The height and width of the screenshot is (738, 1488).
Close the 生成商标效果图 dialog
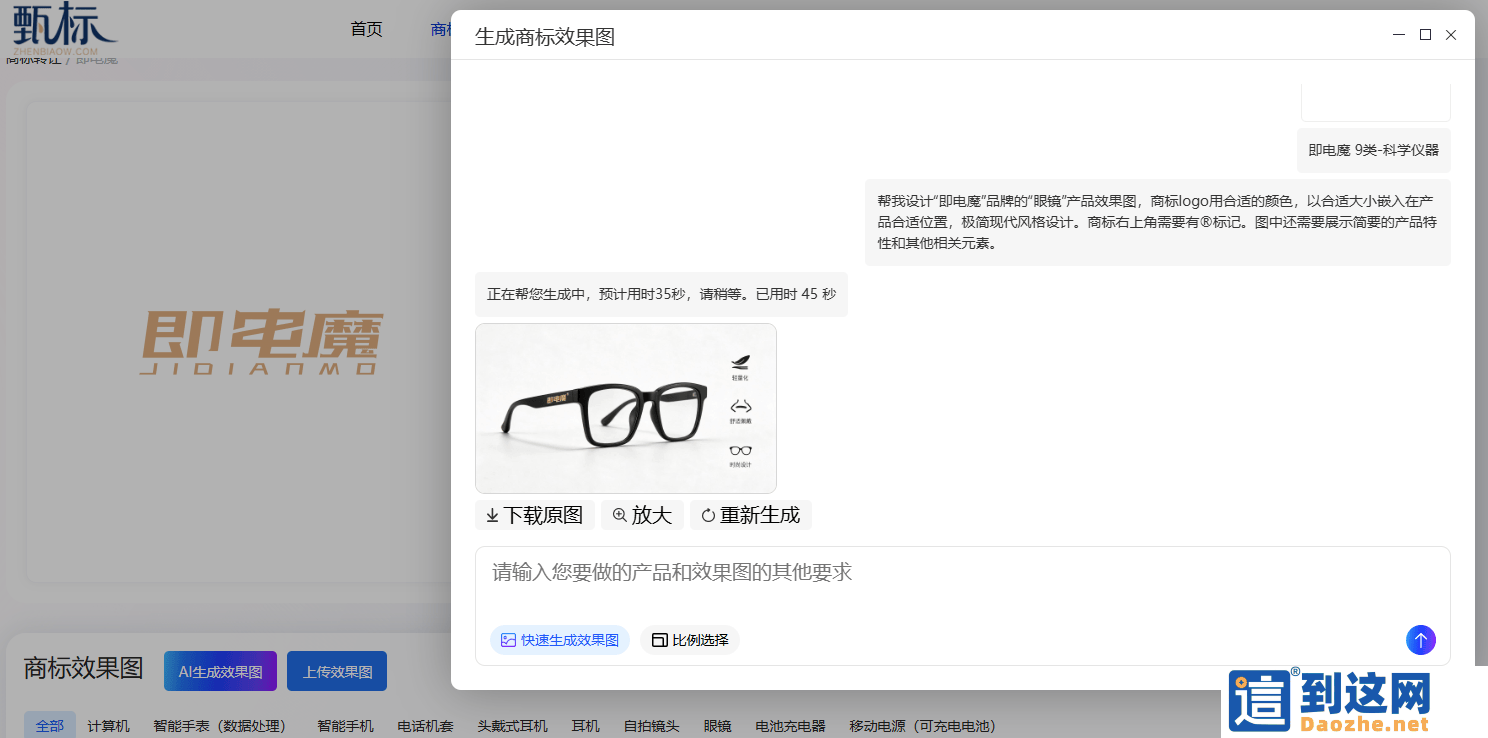click(x=1451, y=35)
